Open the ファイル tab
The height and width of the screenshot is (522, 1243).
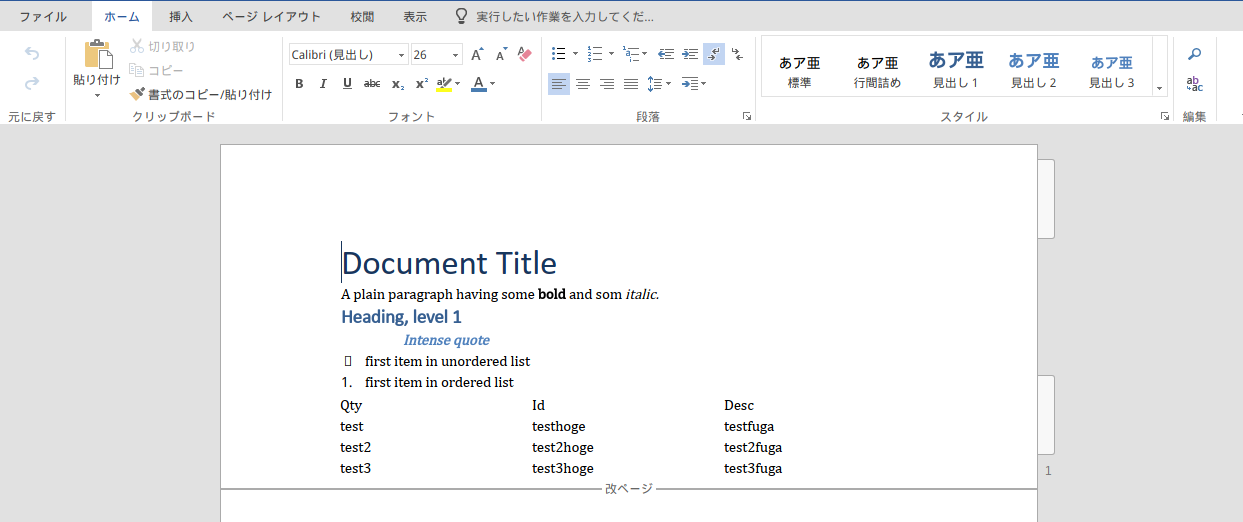[44, 17]
